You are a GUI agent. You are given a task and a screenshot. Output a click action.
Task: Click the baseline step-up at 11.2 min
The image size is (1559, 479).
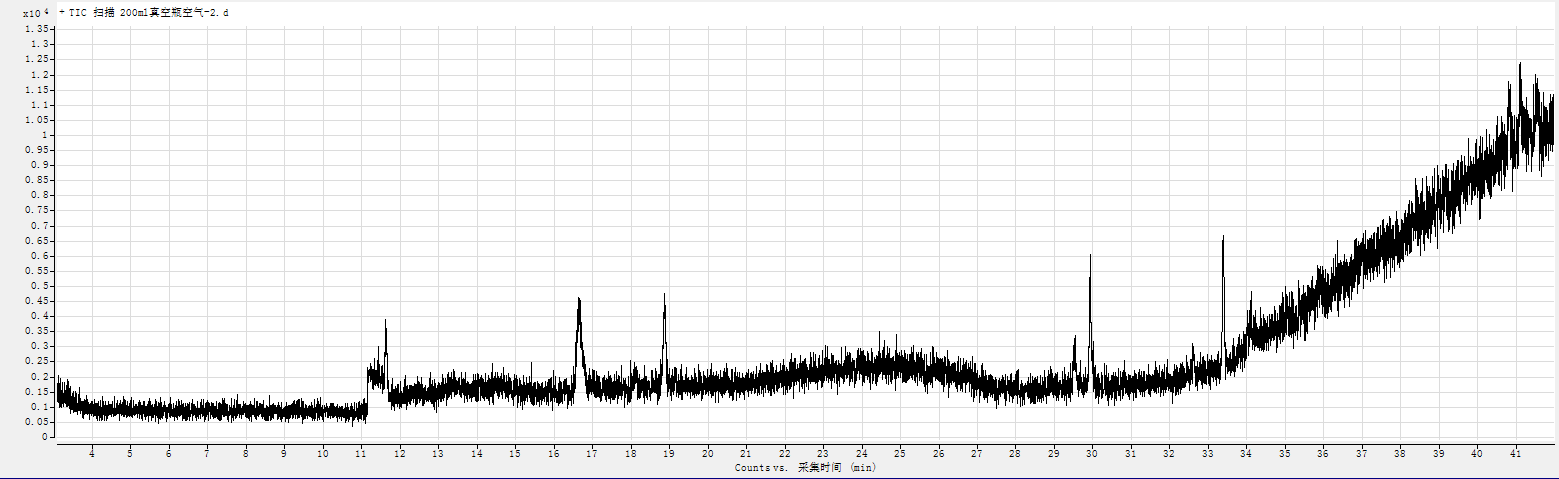pyautogui.click(x=368, y=390)
